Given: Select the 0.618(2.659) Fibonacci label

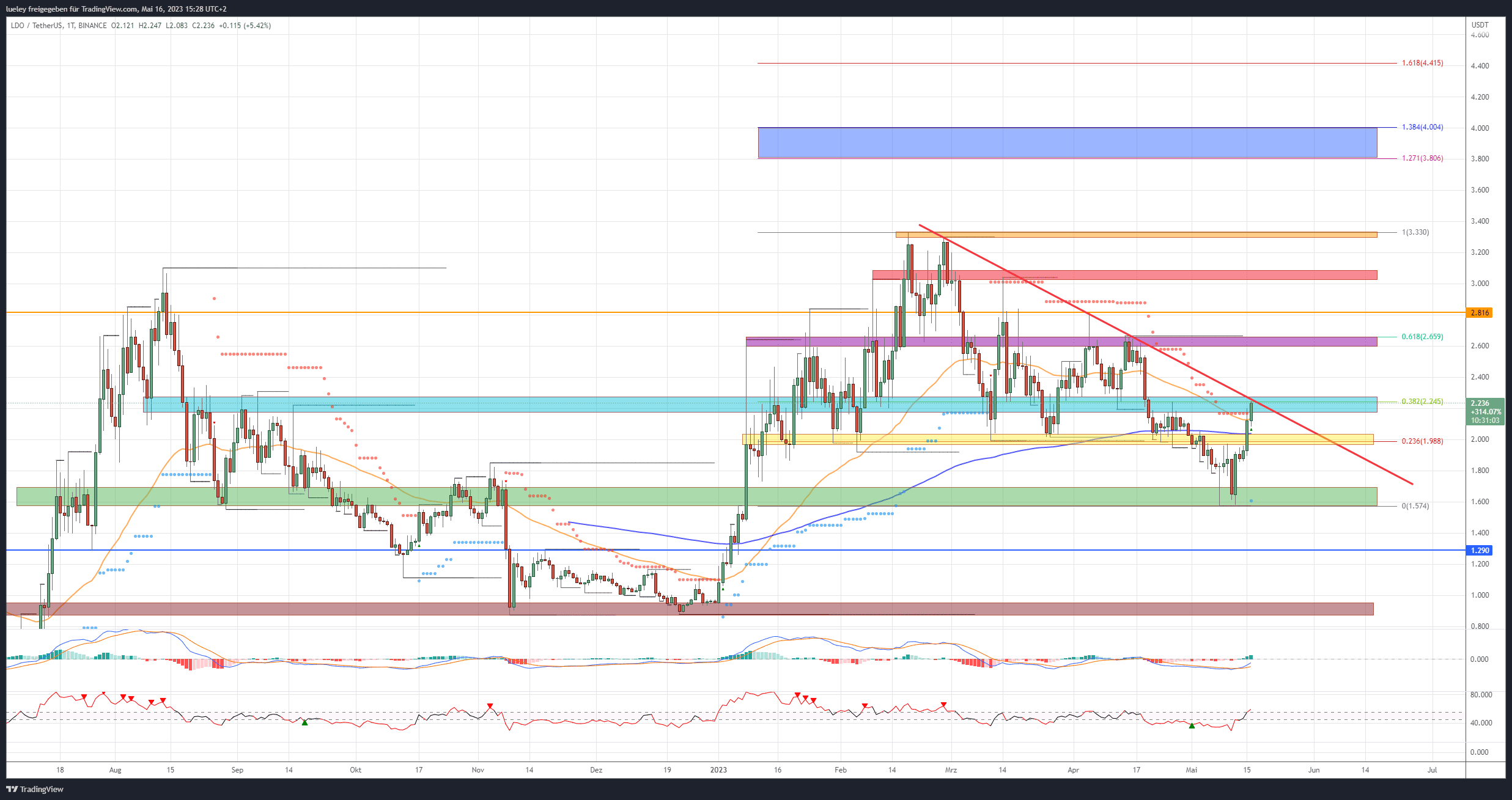Looking at the screenshot, I should pos(1422,337).
